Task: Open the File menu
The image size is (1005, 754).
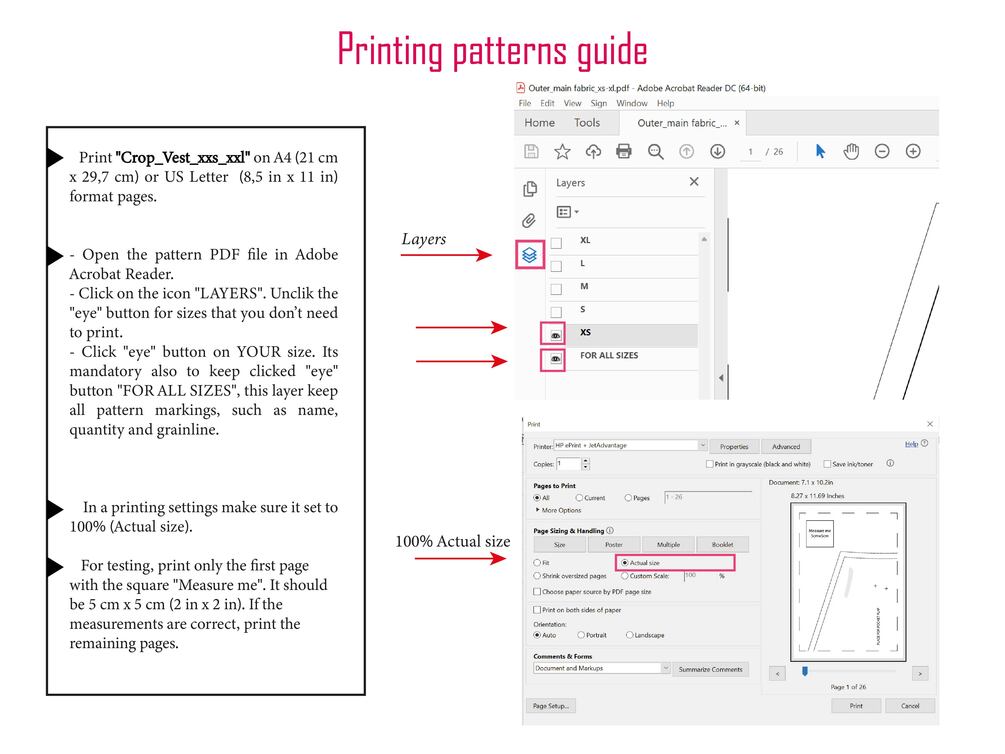Action: pos(525,103)
